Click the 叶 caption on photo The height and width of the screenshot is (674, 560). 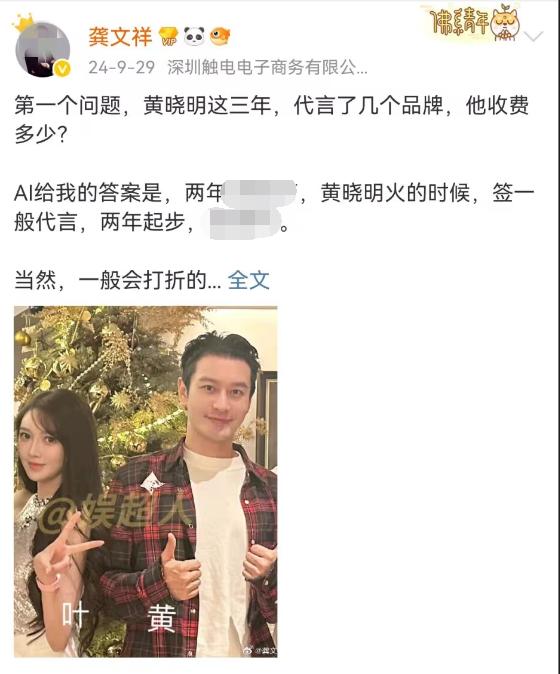coord(76,614)
